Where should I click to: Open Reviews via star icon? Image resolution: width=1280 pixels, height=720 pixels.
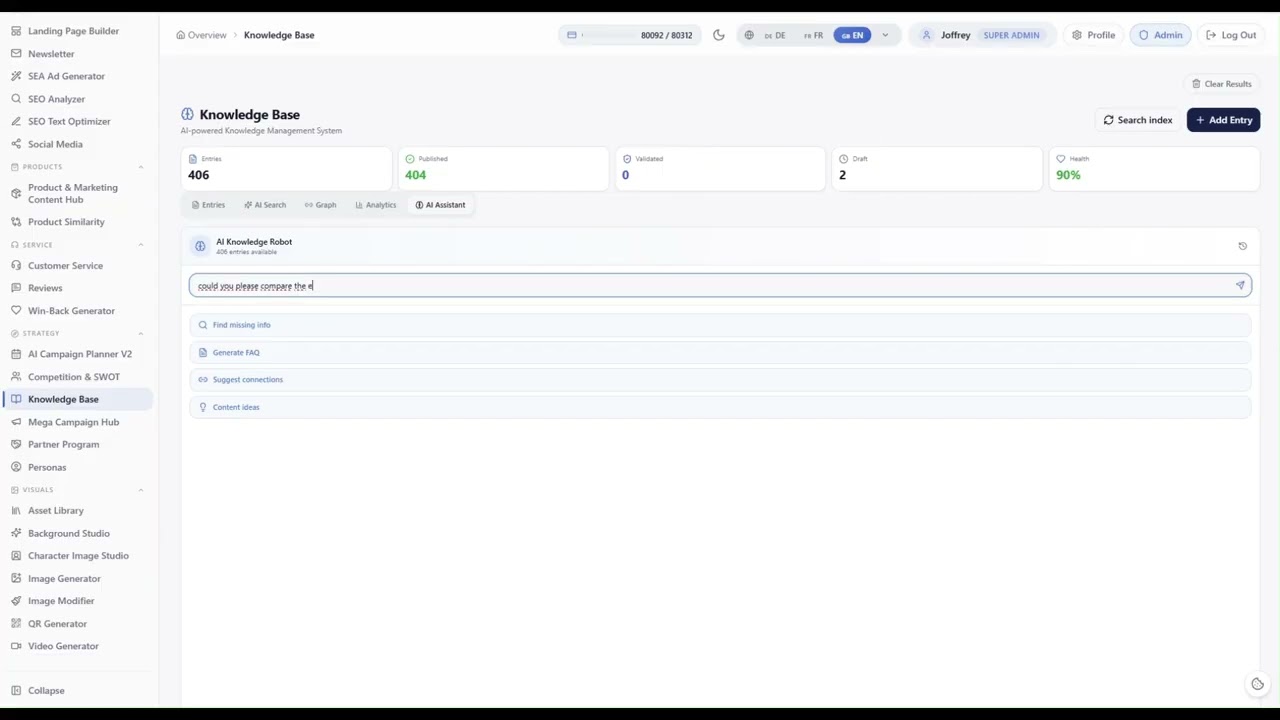(16, 288)
